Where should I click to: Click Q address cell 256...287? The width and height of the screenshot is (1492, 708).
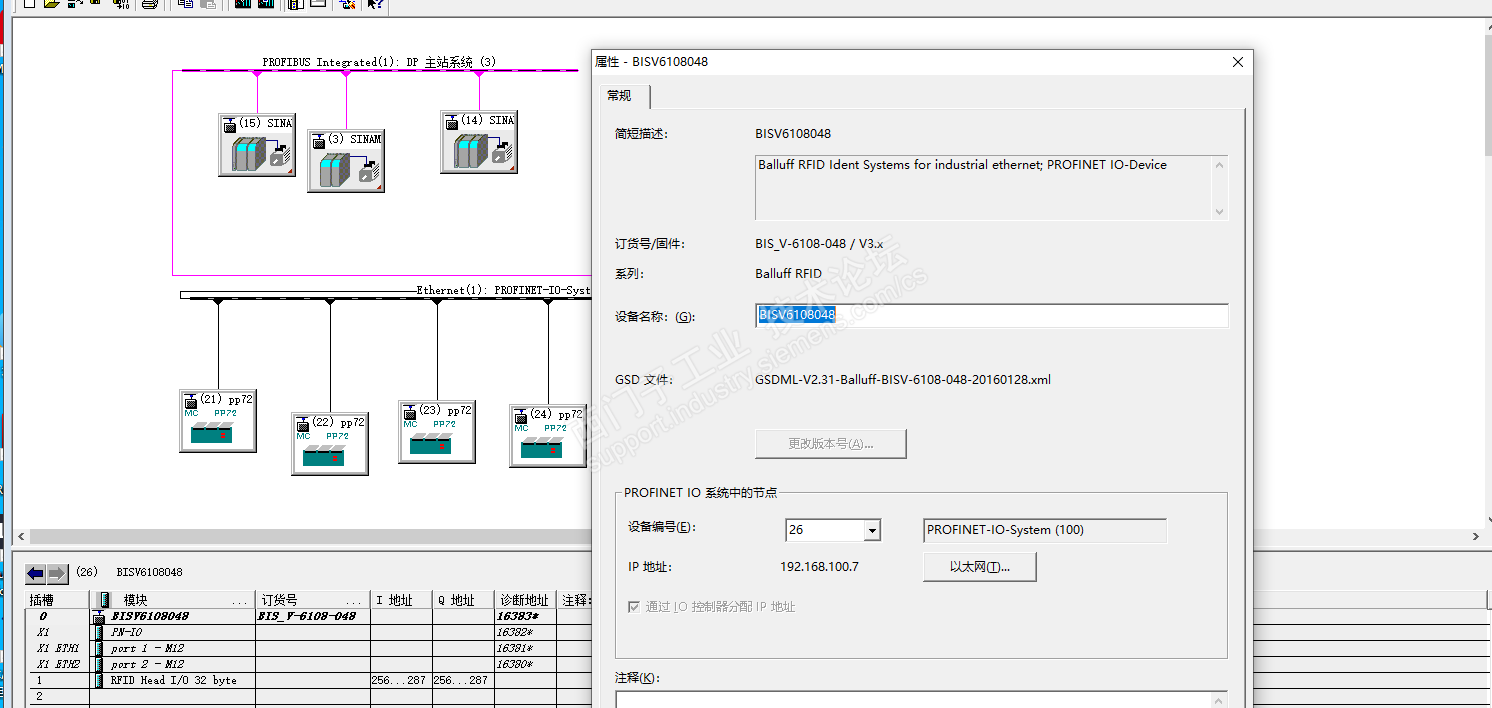coord(463,680)
